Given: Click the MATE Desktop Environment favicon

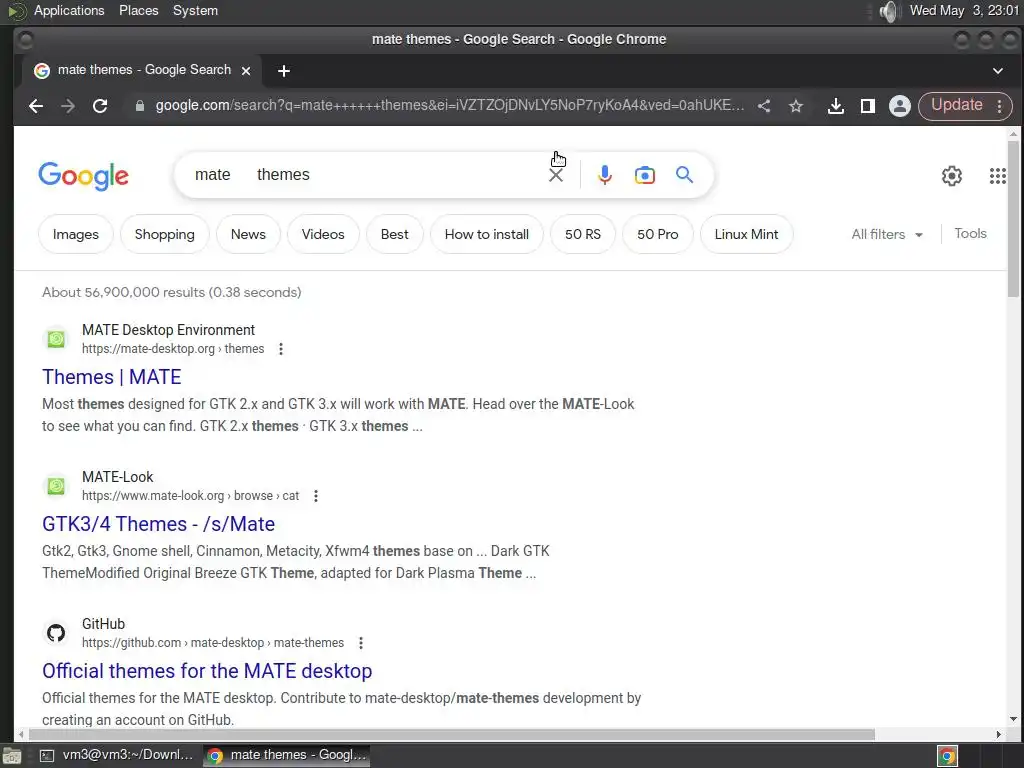Looking at the screenshot, I should [x=56, y=339].
